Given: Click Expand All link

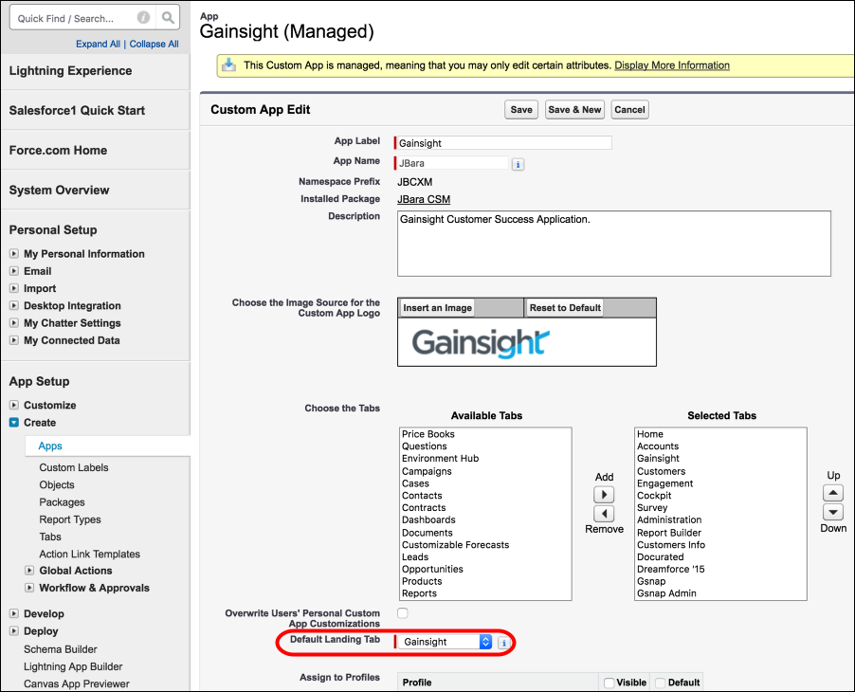Looking at the screenshot, I should click(x=98, y=44).
